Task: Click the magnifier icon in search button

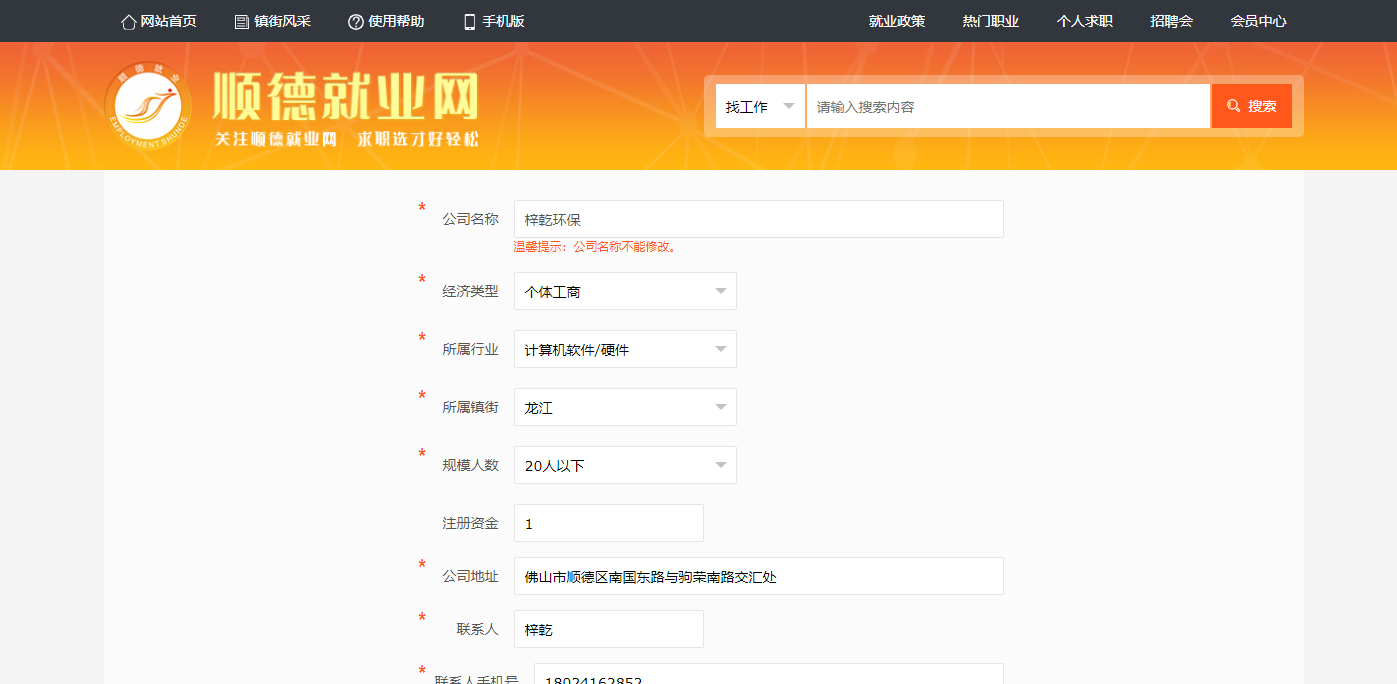Action: (1233, 106)
